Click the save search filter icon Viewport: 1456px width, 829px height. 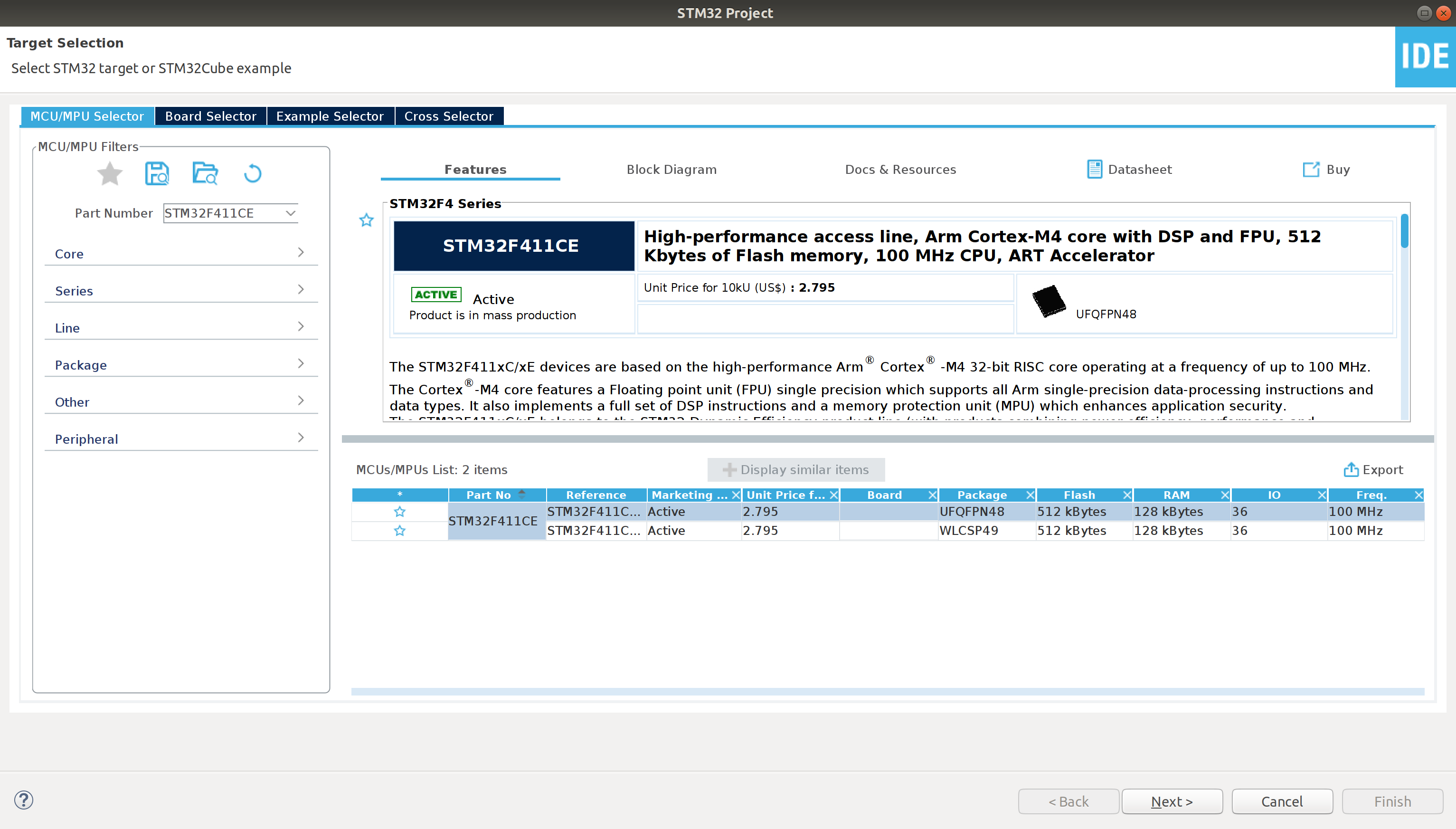tap(157, 173)
